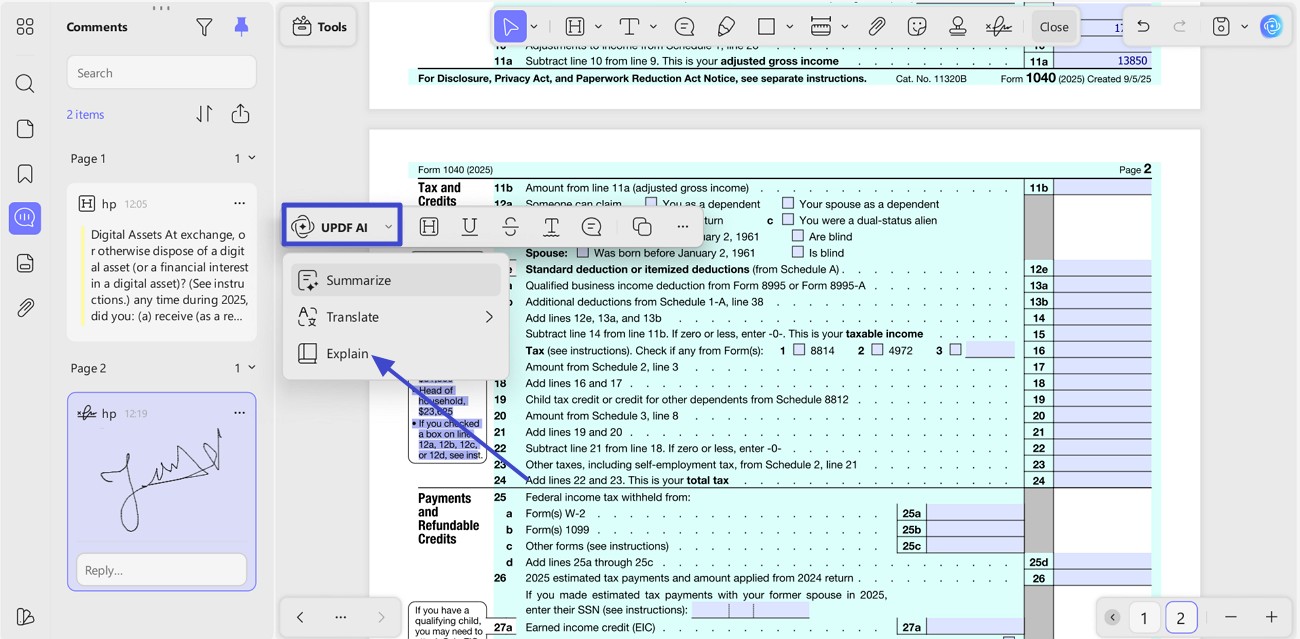Select the Signature tool in top toolbar
Image resolution: width=1300 pixels, height=639 pixels.
[998, 27]
